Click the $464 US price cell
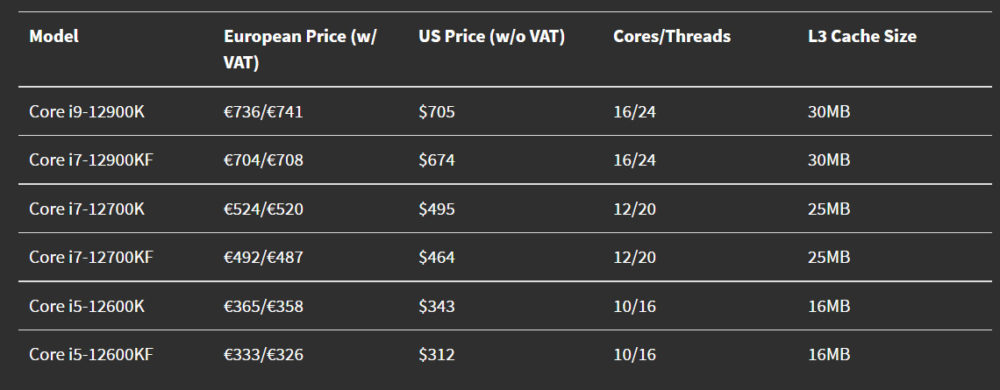This screenshot has width=1000, height=390. click(x=437, y=257)
